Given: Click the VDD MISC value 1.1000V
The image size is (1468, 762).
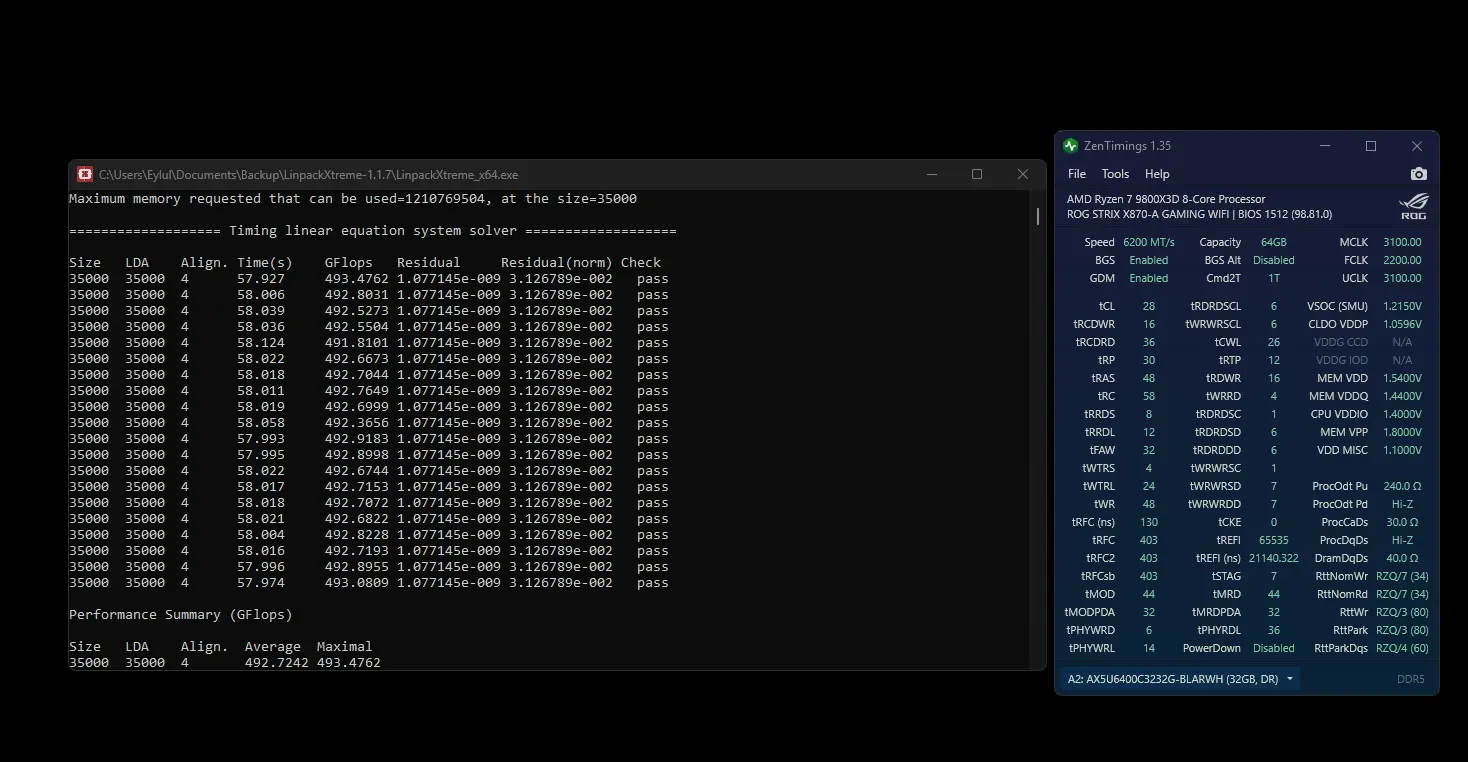Looking at the screenshot, I should tap(1402, 450).
